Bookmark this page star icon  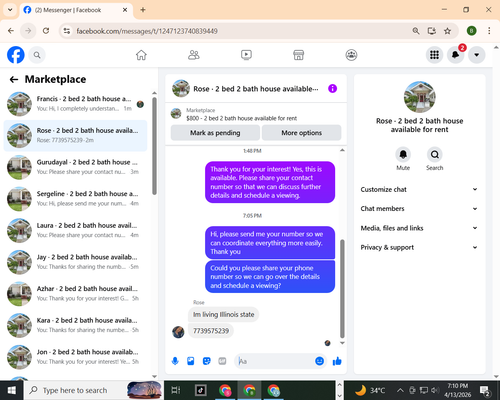tap(447, 31)
